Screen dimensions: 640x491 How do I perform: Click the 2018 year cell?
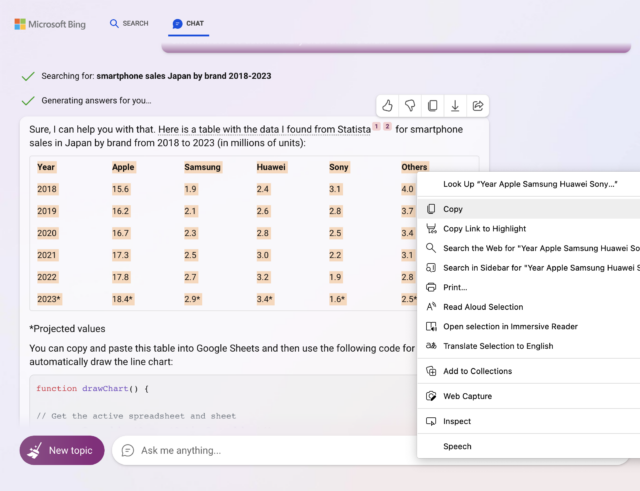pos(47,189)
